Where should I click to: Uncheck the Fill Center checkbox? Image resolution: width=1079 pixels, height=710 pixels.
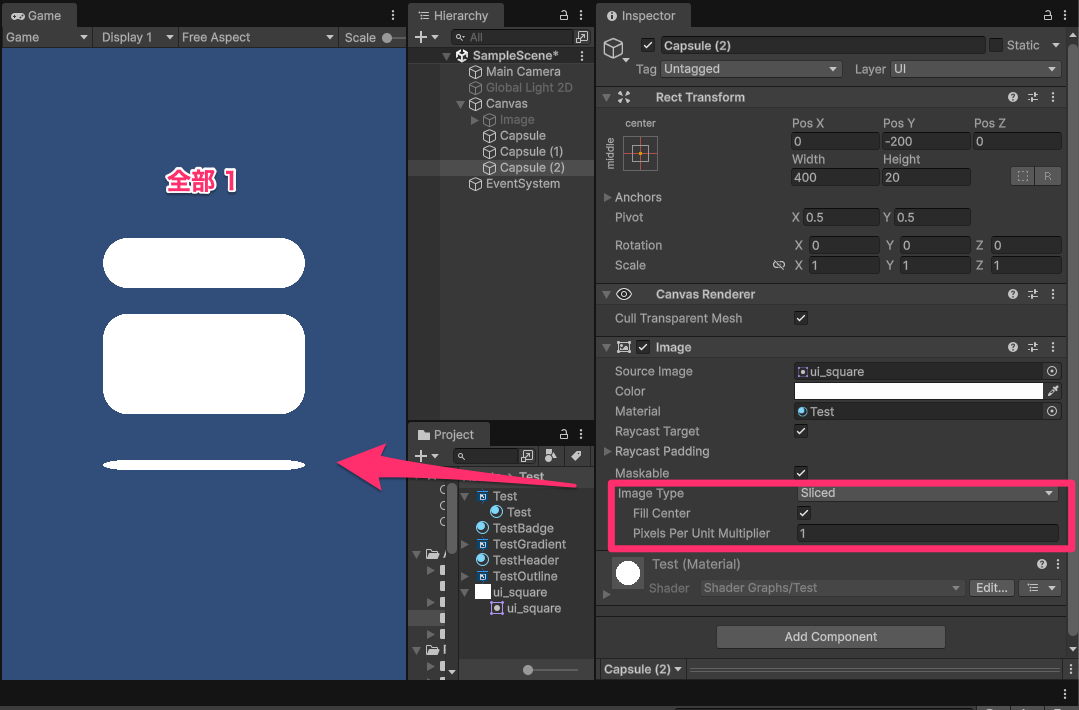coord(802,513)
